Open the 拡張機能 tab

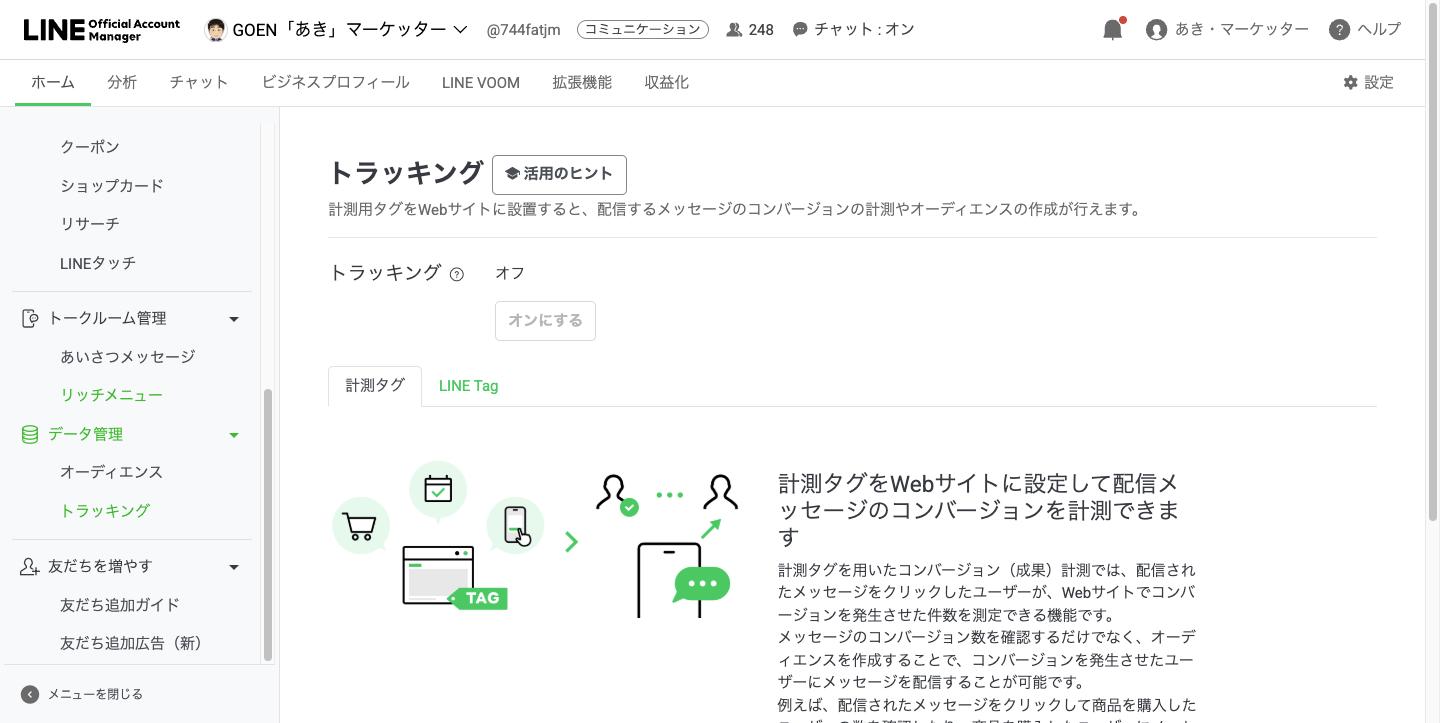pyautogui.click(x=582, y=82)
